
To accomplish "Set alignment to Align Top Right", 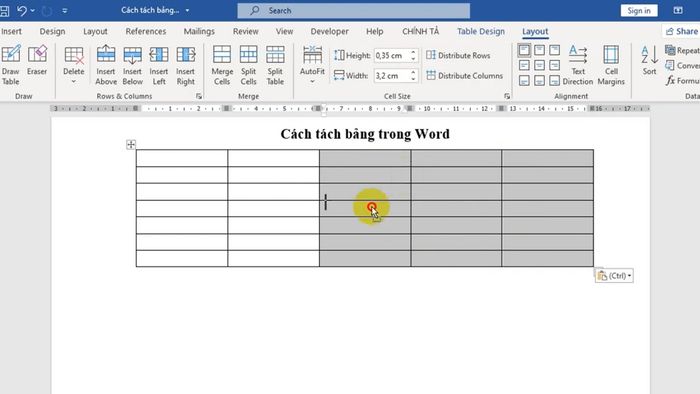I will tap(554, 50).
